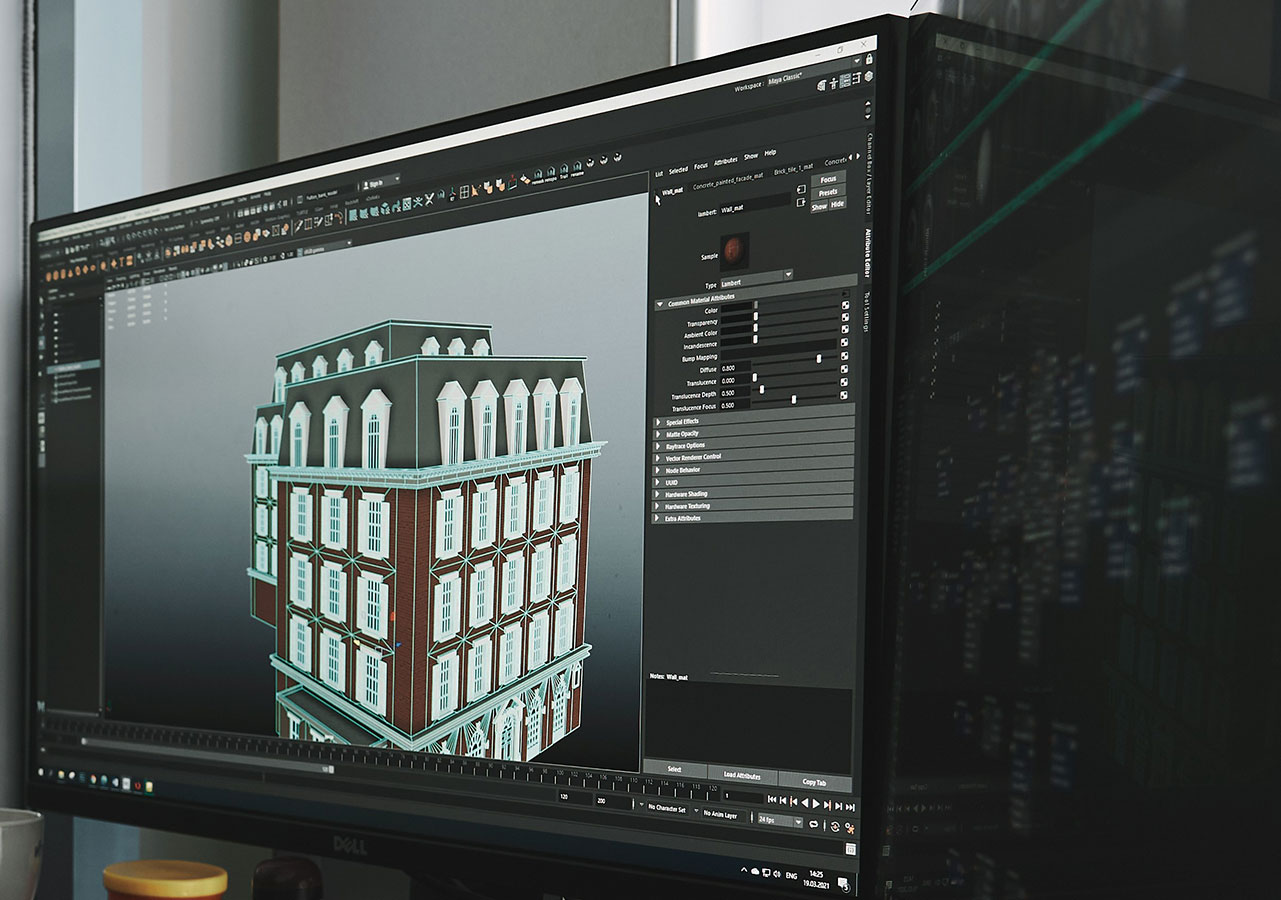The height and width of the screenshot is (900, 1281).
Task: Open the Help menu in Attribute Editor
Action: pos(770,153)
